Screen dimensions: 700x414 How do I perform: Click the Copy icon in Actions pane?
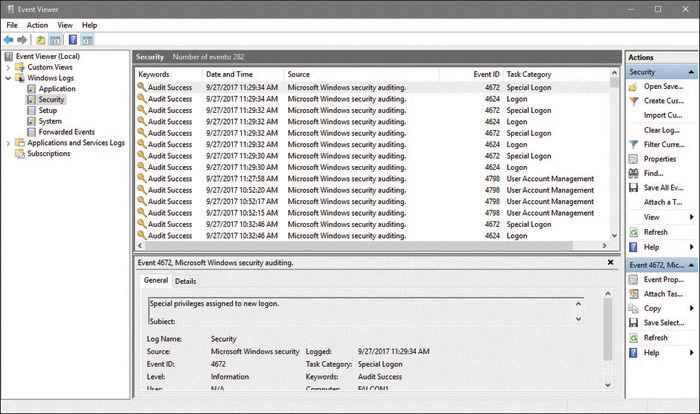[x=633, y=309]
